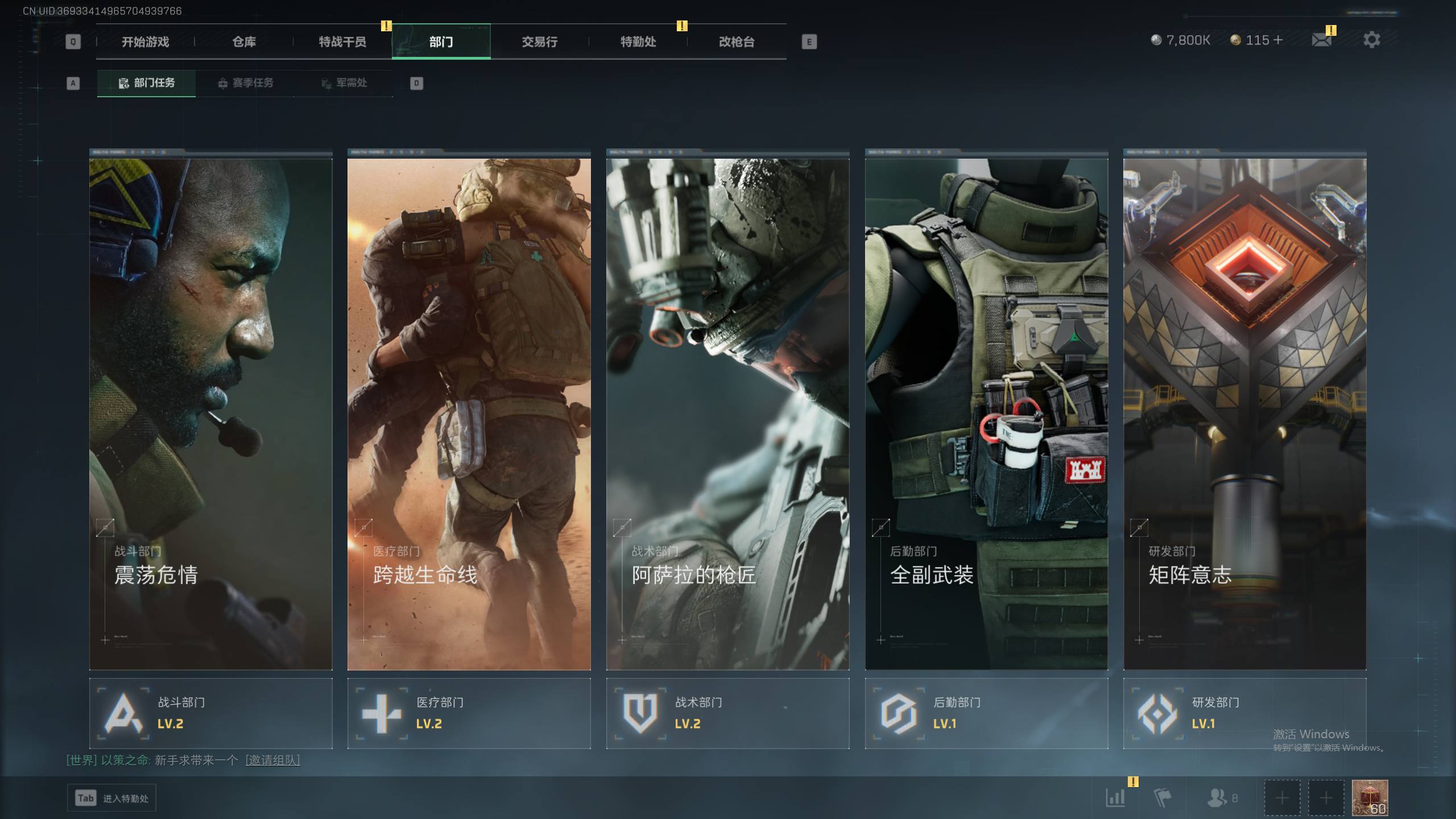Open the mail inbox envelope icon
Image resolution: width=1456 pixels, height=819 pixels.
tap(1321, 40)
